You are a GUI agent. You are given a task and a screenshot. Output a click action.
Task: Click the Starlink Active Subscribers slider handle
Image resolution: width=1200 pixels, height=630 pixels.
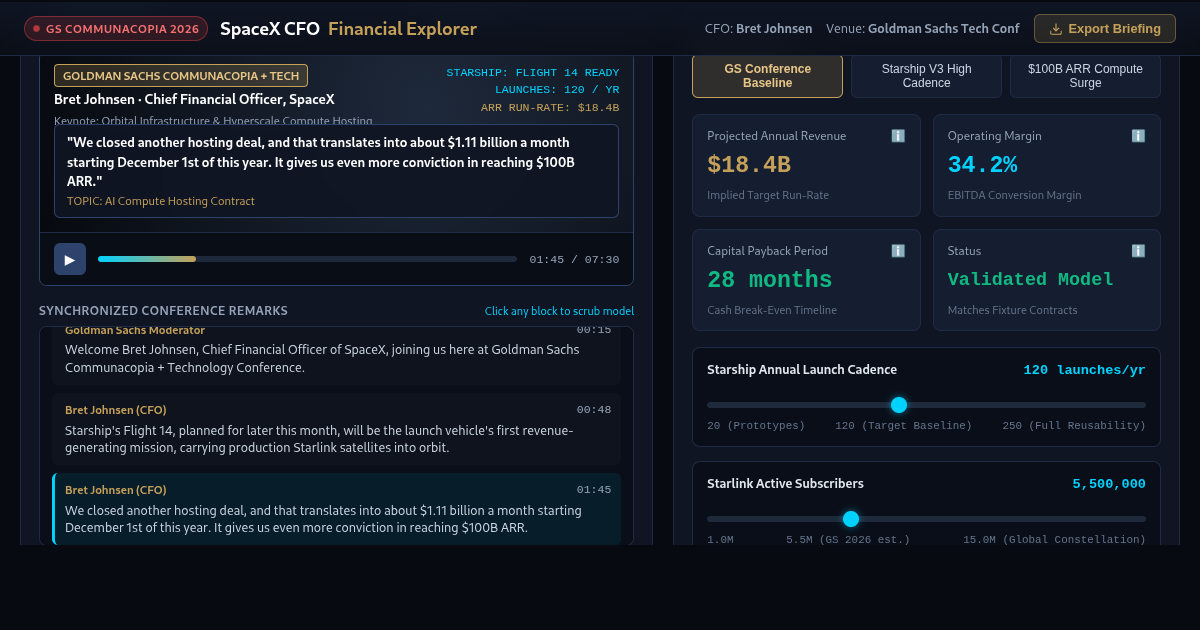coord(851,519)
